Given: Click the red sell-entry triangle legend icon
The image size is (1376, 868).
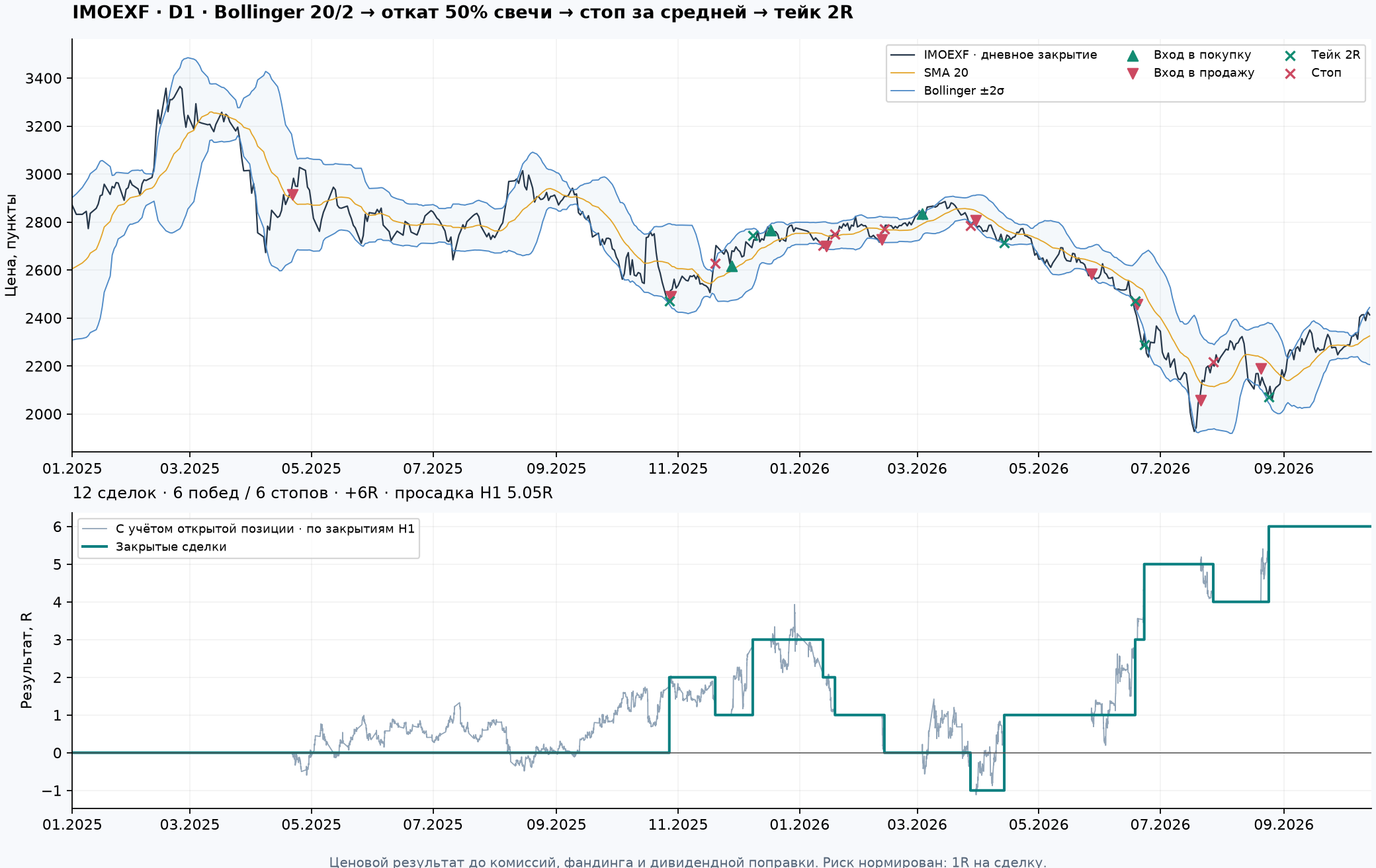Looking at the screenshot, I should pyautogui.click(x=1133, y=73).
